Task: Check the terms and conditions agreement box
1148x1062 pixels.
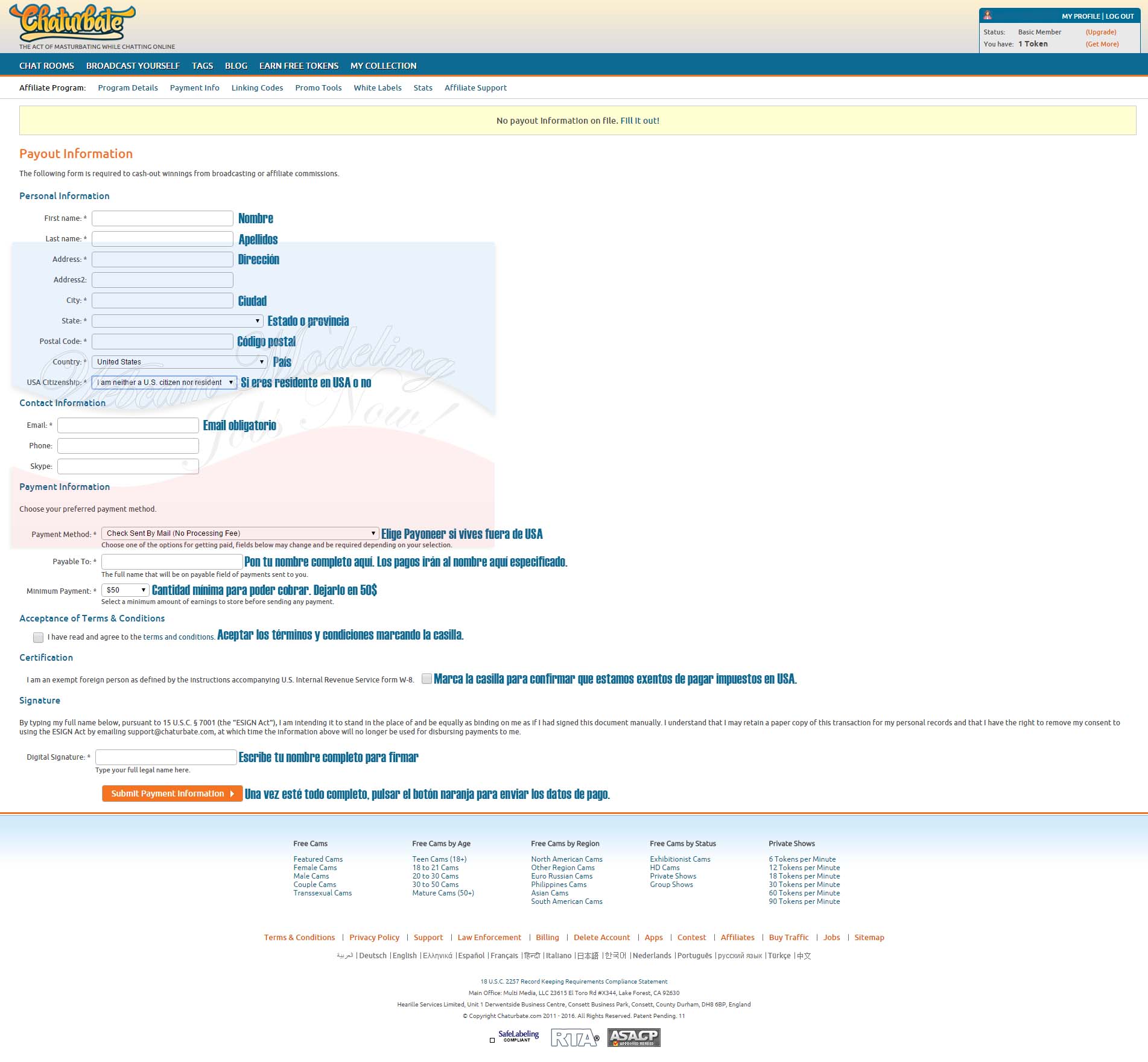Action: pyautogui.click(x=38, y=637)
